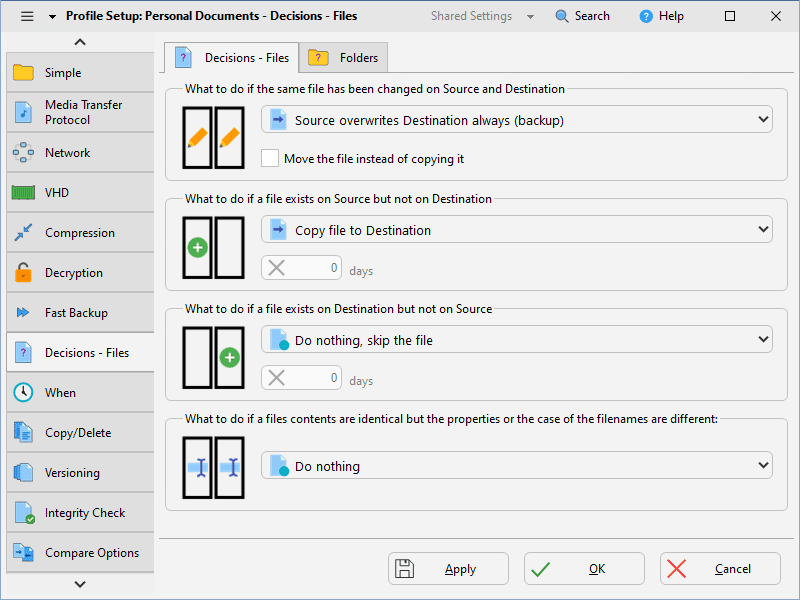Enable Move the file instead of copying
The image size is (800, 600).
click(x=270, y=158)
